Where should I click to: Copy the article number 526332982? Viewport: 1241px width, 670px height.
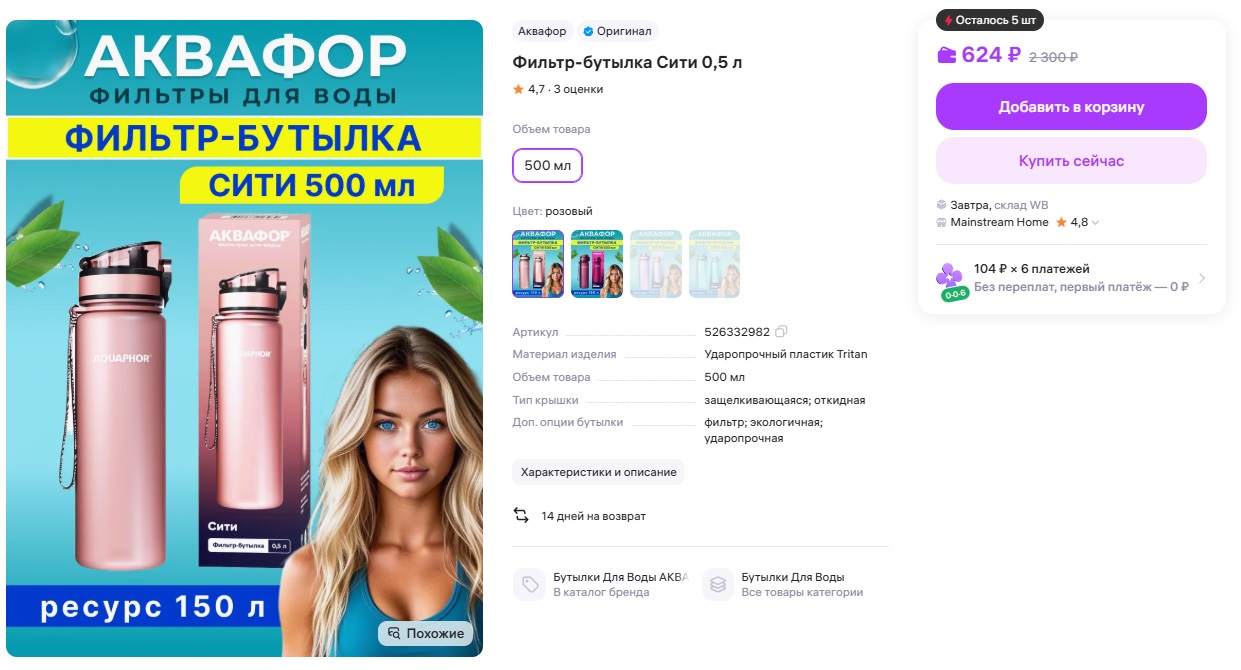point(782,332)
